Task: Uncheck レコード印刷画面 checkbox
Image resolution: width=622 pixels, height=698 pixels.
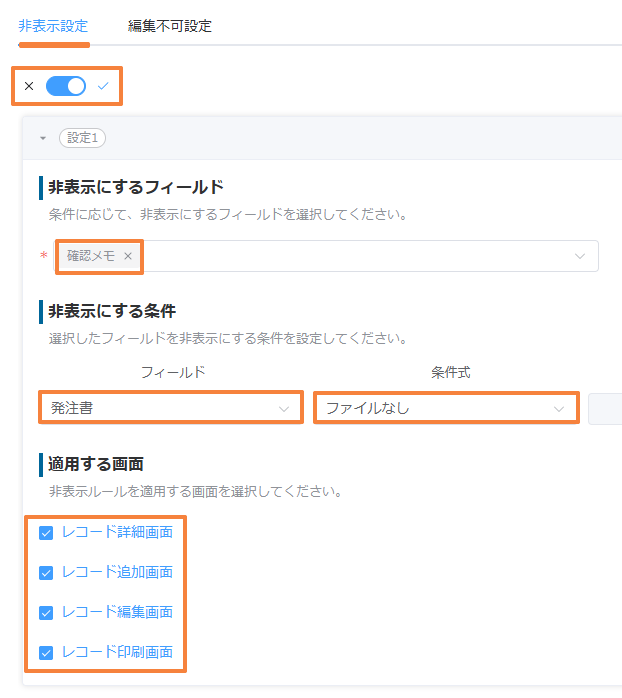Action: click(46, 653)
